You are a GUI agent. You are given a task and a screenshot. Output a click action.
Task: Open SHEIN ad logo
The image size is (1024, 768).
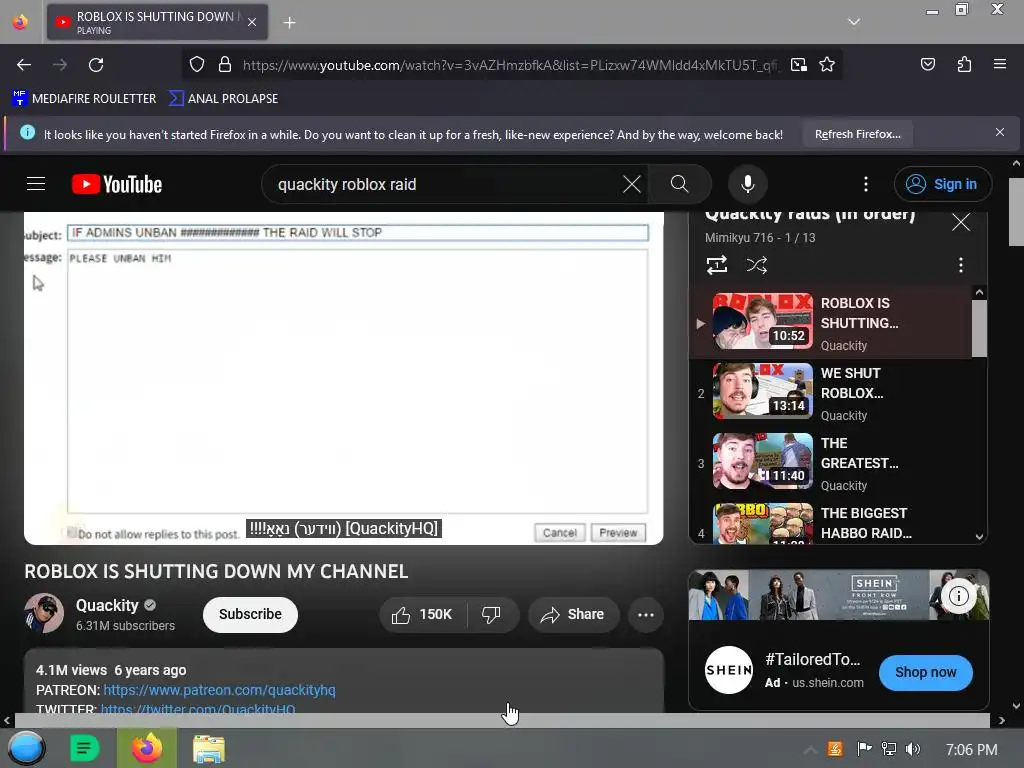pos(729,670)
